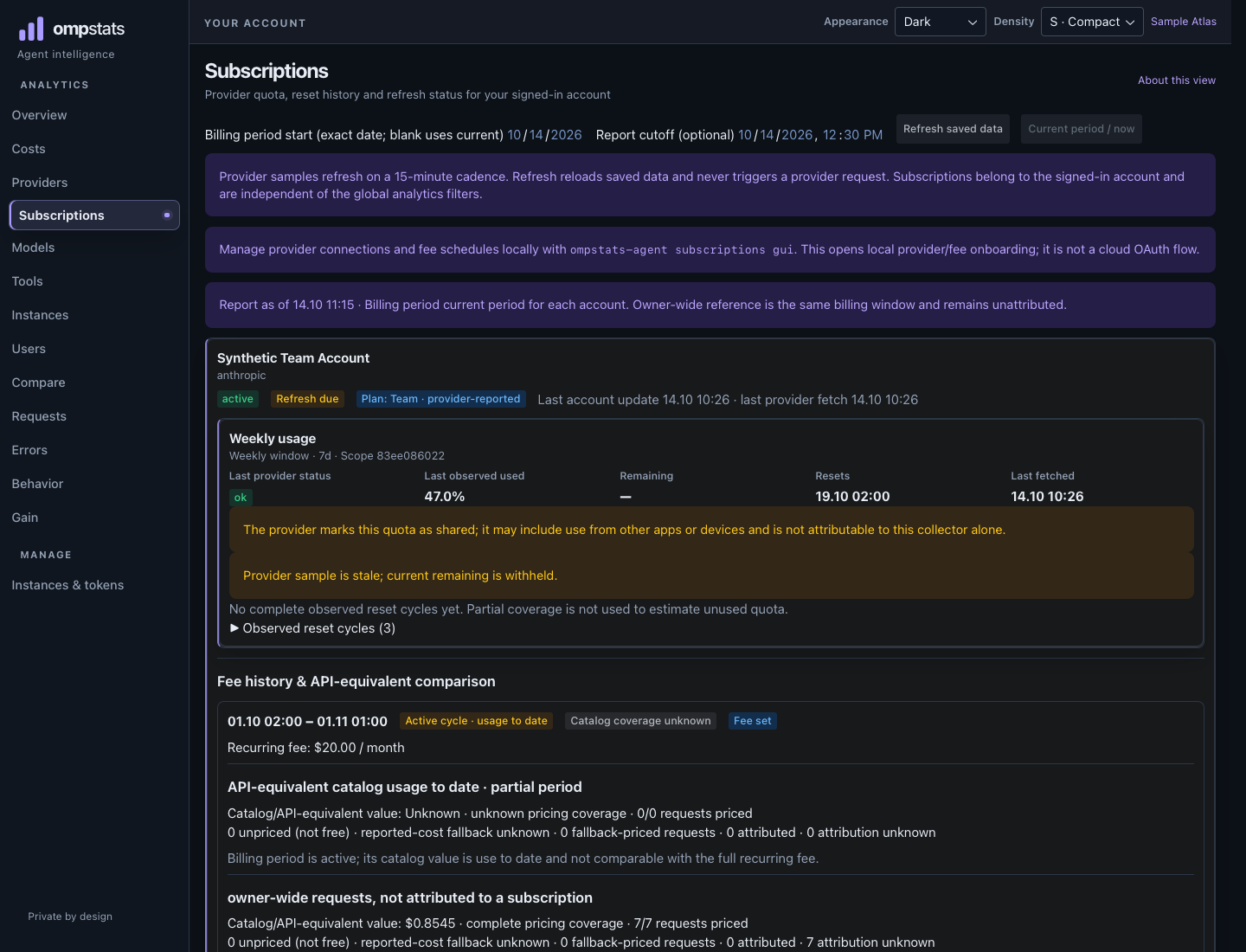Viewport: 1246px width, 952px height.
Task: Click the ompstats bar-chart logo icon
Action: click(x=31, y=29)
